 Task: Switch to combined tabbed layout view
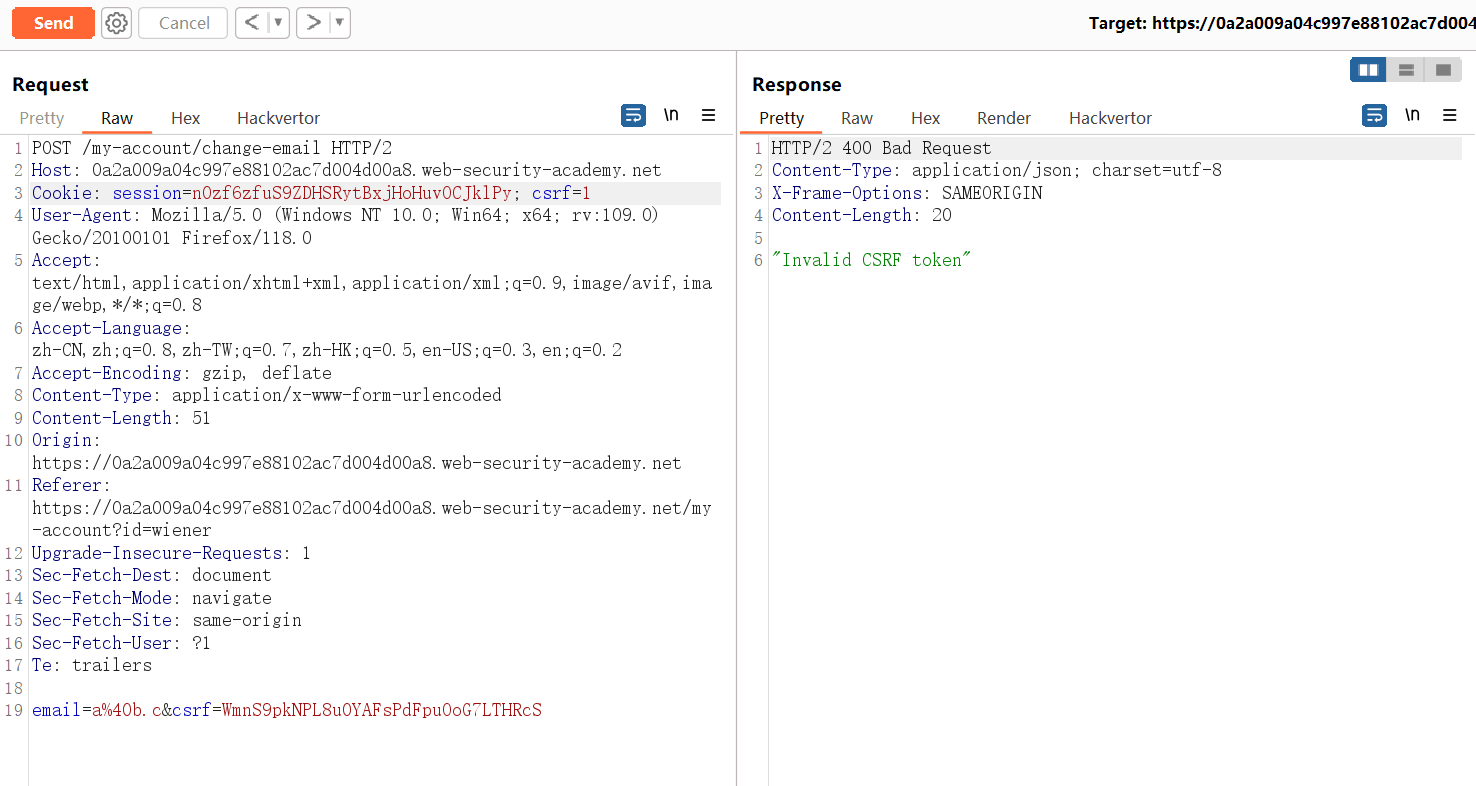(x=1443, y=70)
